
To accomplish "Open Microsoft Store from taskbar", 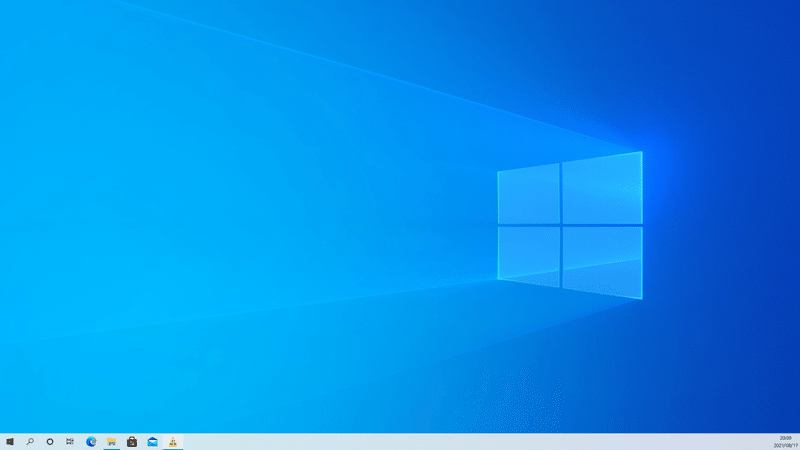I will [132, 442].
